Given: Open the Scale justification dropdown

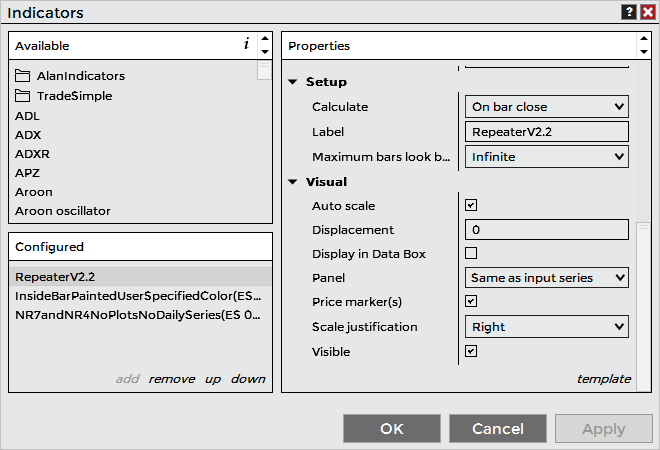Looking at the screenshot, I should (547, 327).
